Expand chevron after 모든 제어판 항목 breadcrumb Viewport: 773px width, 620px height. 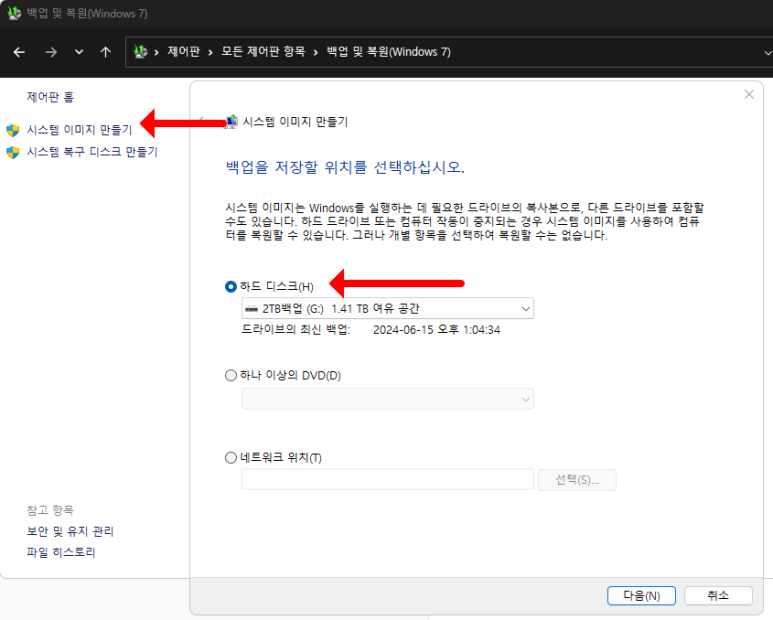[316, 52]
